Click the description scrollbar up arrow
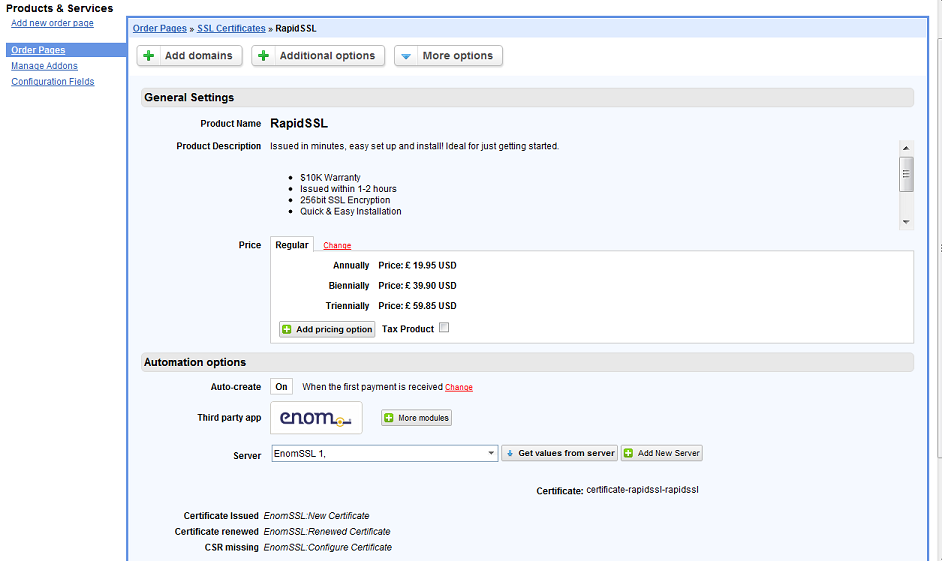 [906, 148]
